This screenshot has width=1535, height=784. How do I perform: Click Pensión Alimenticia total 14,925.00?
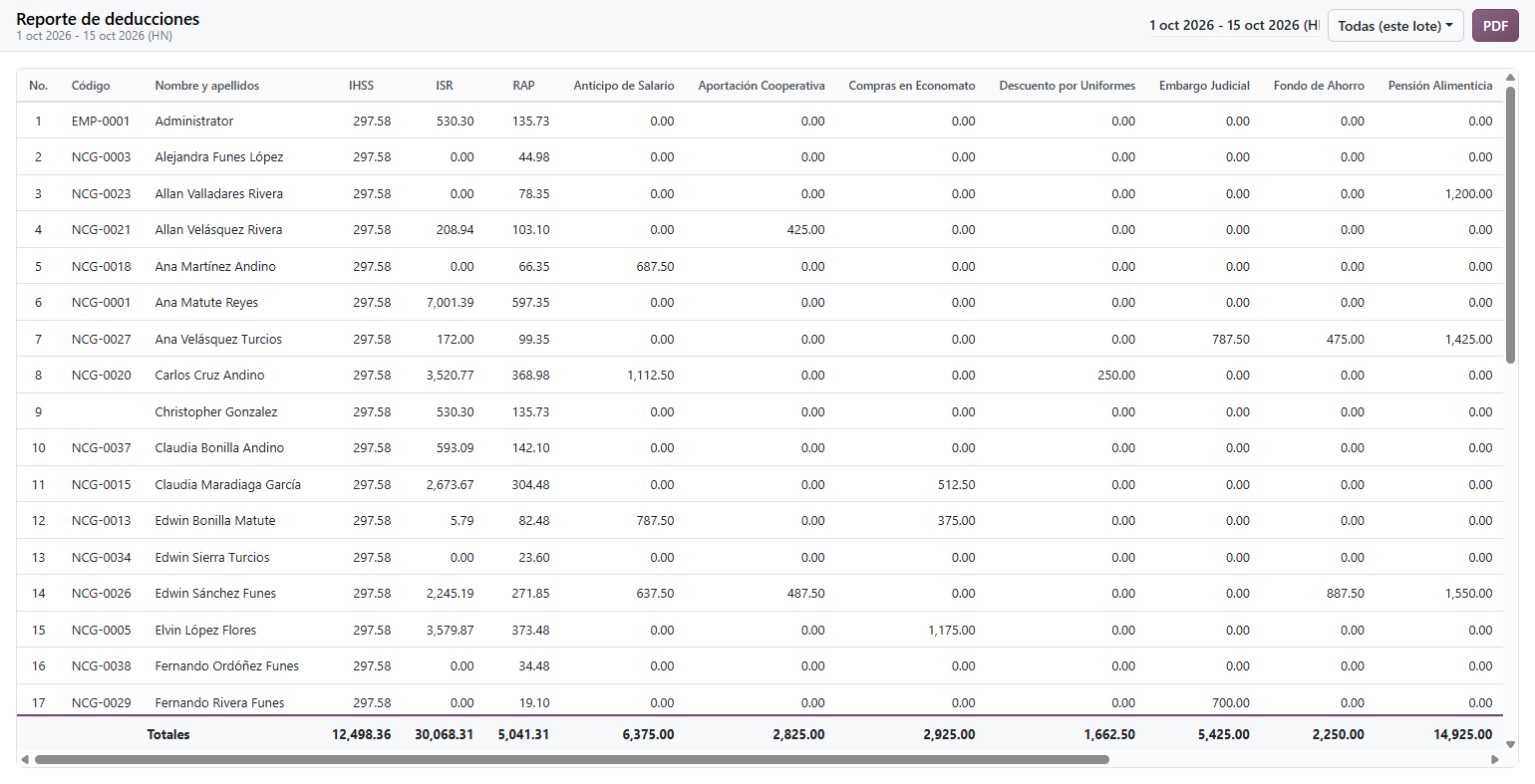pos(1463,734)
